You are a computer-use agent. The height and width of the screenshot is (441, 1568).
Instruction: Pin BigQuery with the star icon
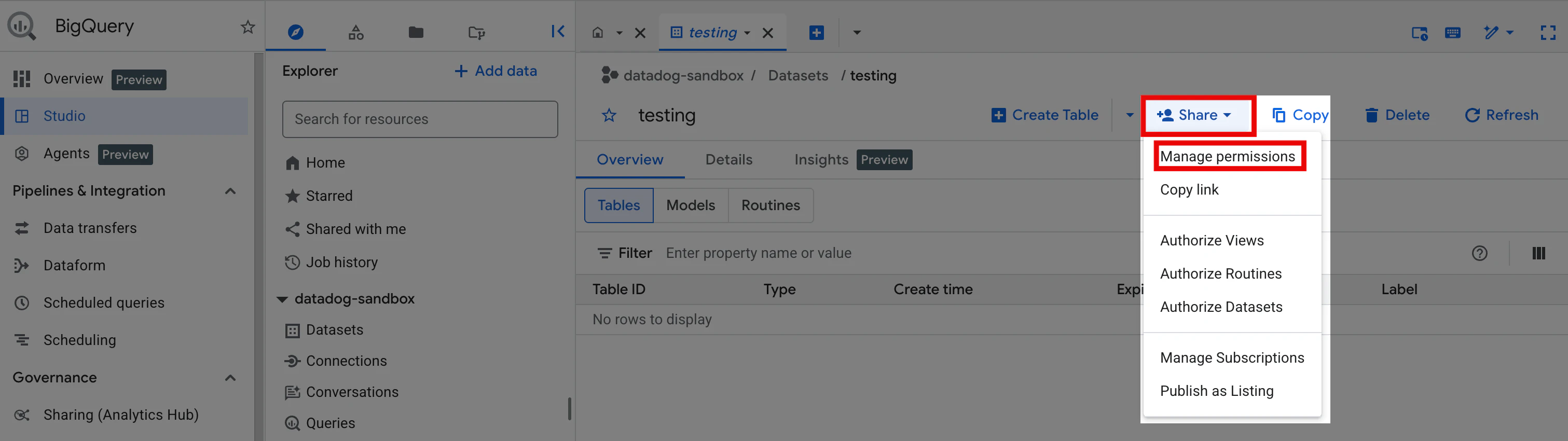[x=247, y=27]
